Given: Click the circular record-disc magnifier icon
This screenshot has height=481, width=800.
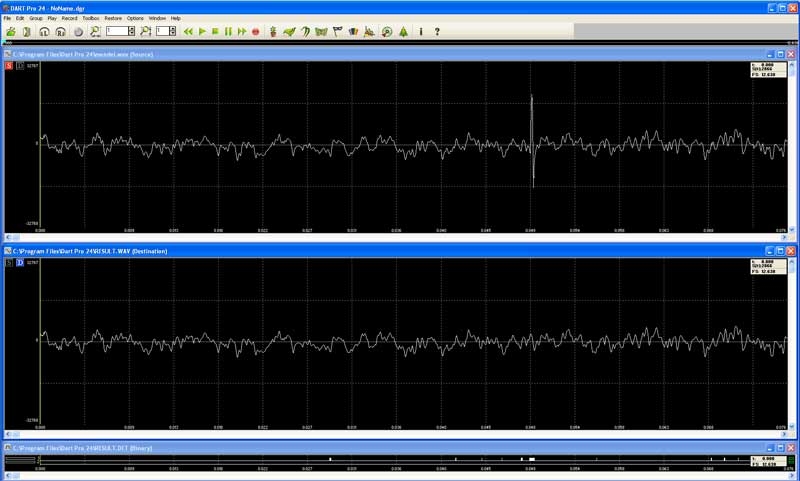Looking at the screenshot, I should click(x=387, y=32).
